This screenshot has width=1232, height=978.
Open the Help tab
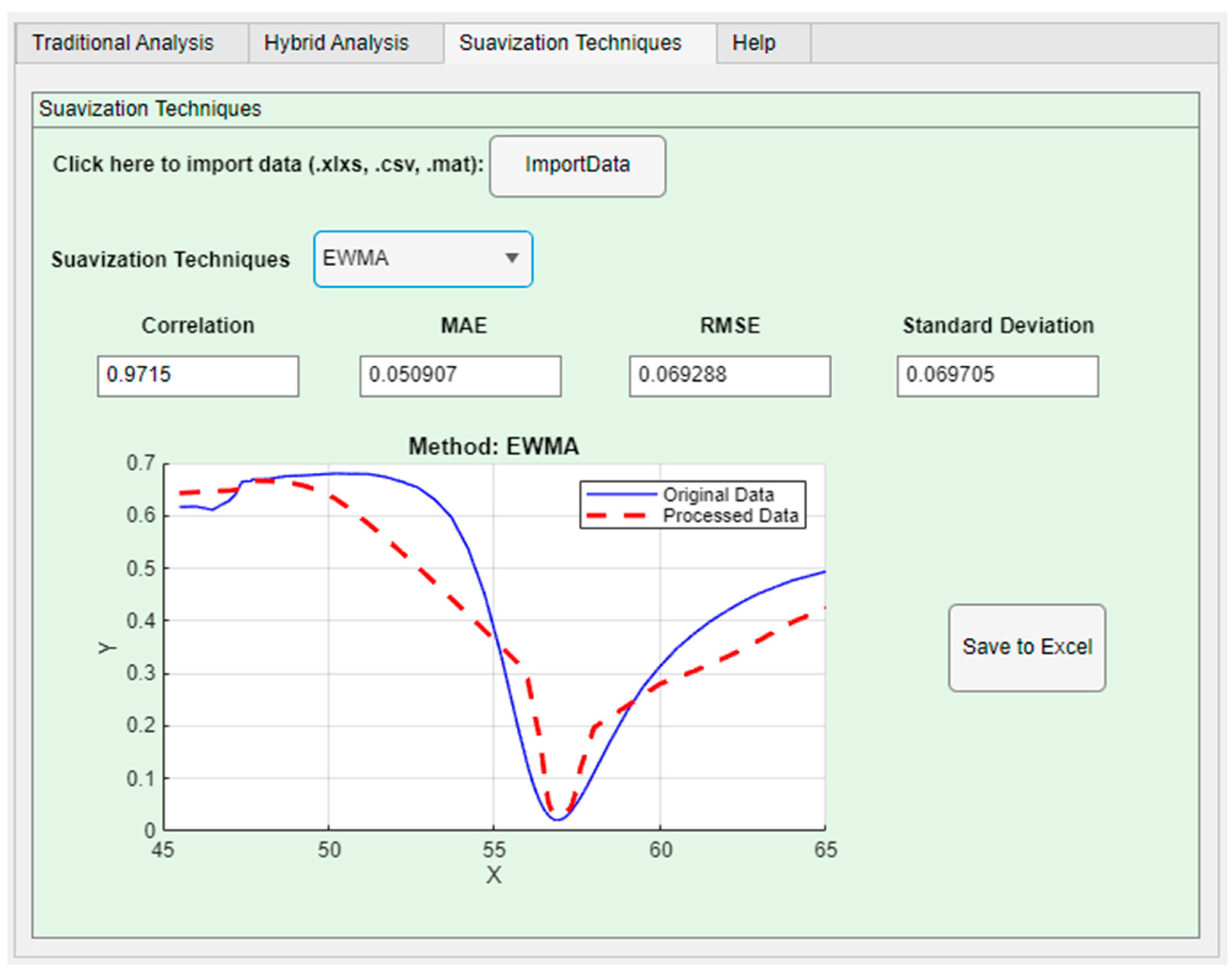click(x=754, y=43)
